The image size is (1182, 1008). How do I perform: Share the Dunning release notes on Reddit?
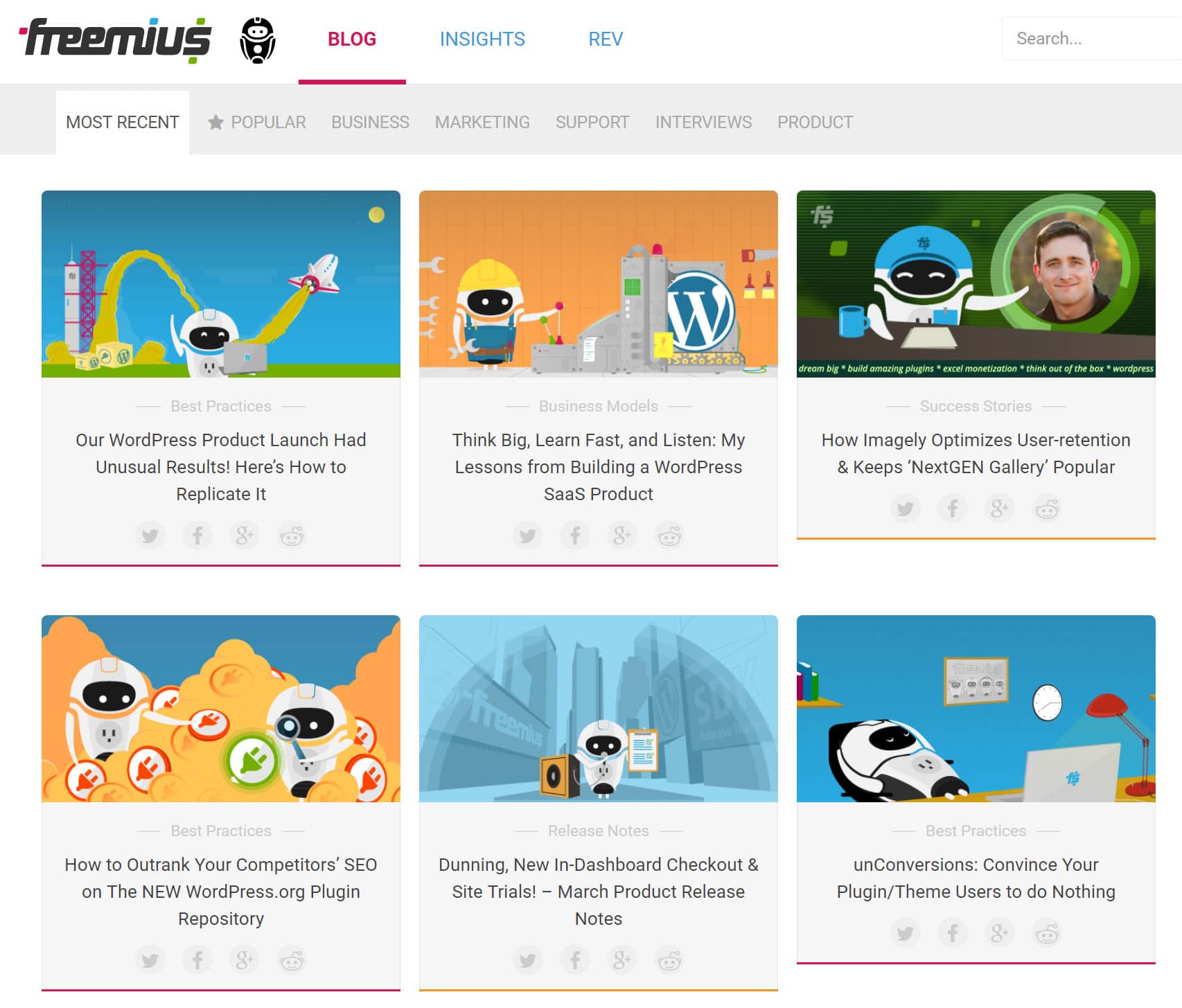(x=669, y=960)
